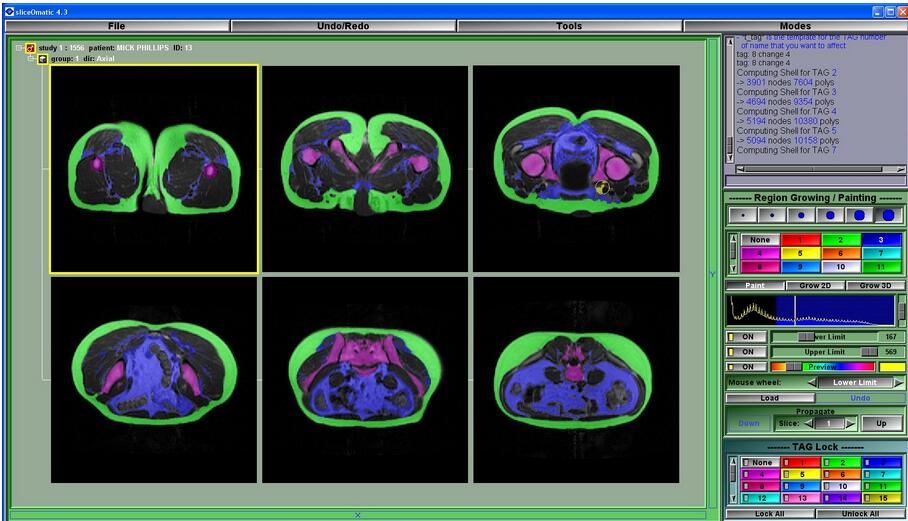Select the yellow-outlined first axial slice

(x=153, y=168)
